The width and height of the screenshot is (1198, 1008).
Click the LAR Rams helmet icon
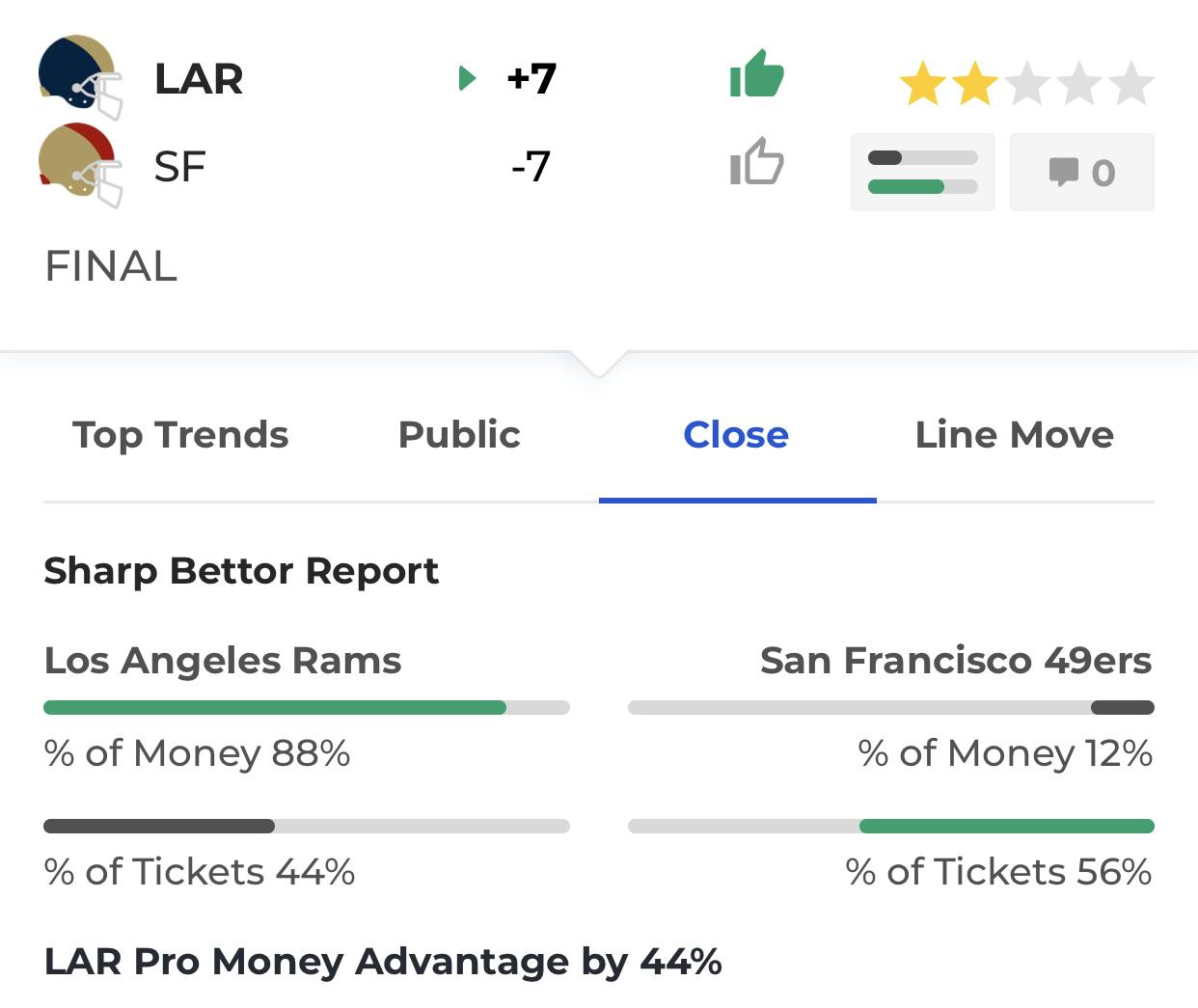(81, 77)
